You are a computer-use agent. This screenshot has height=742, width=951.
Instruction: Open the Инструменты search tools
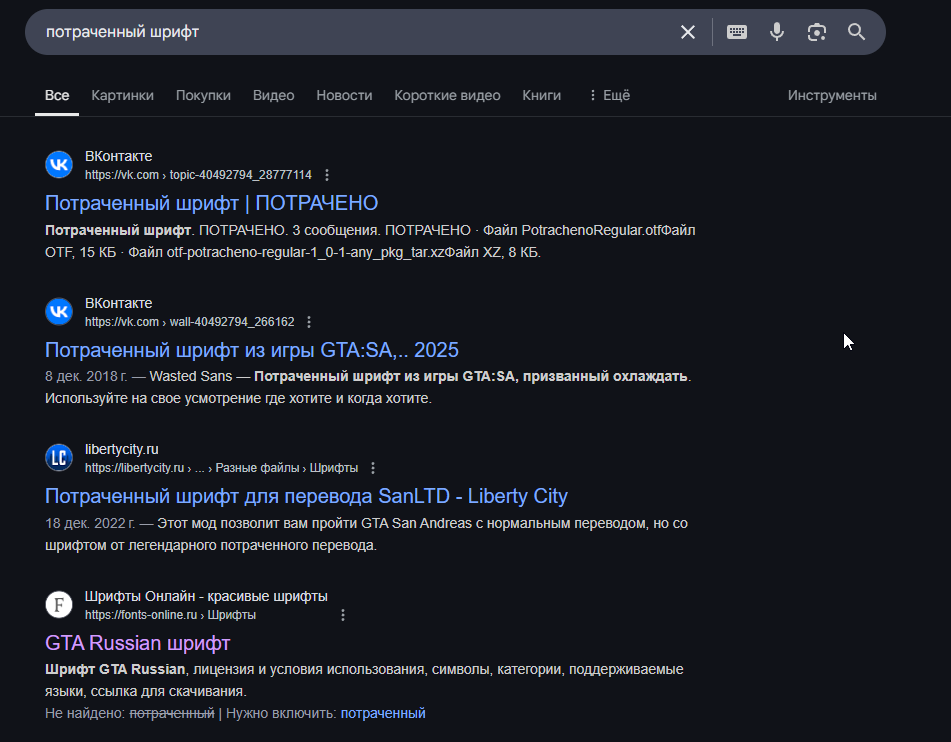(x=832, y=96)
